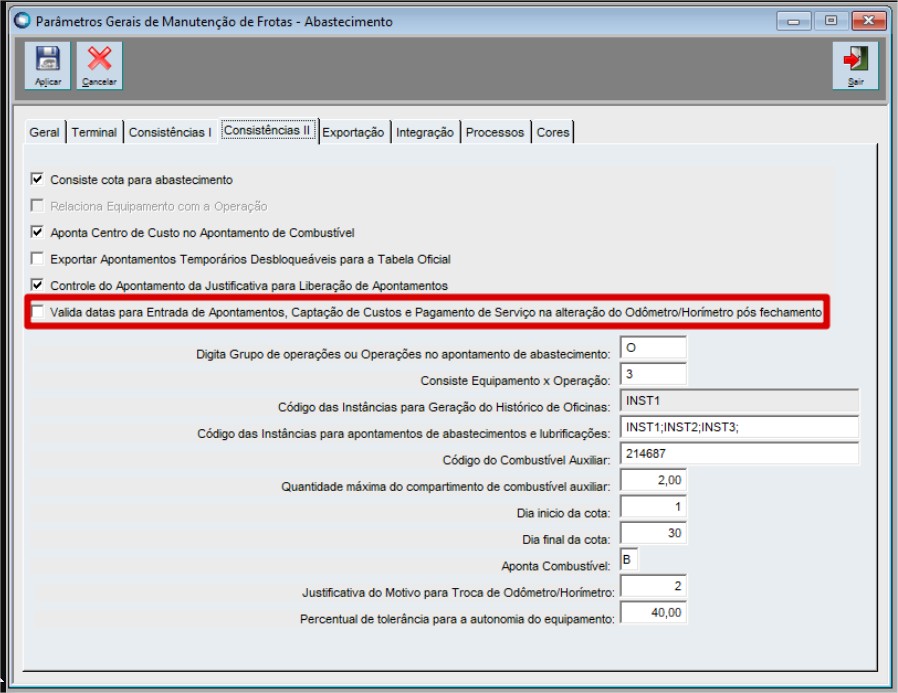Click the label Aponta Combustível:
Viewport: 898px width, 693px height.
tap(556, 566)
